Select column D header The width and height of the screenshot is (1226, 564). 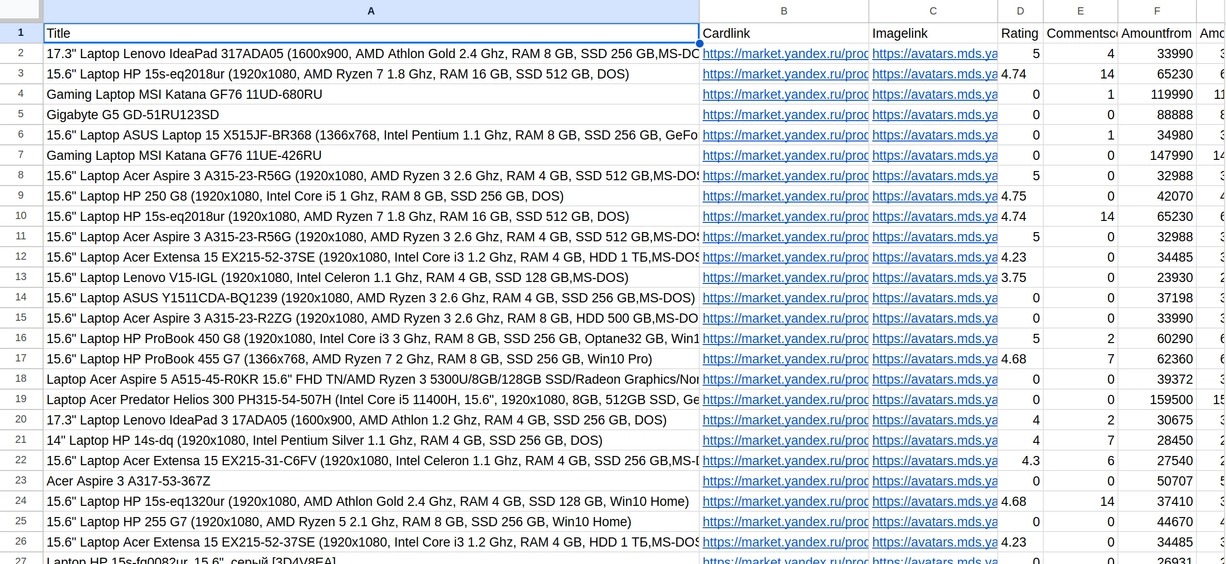(1020, 11)
